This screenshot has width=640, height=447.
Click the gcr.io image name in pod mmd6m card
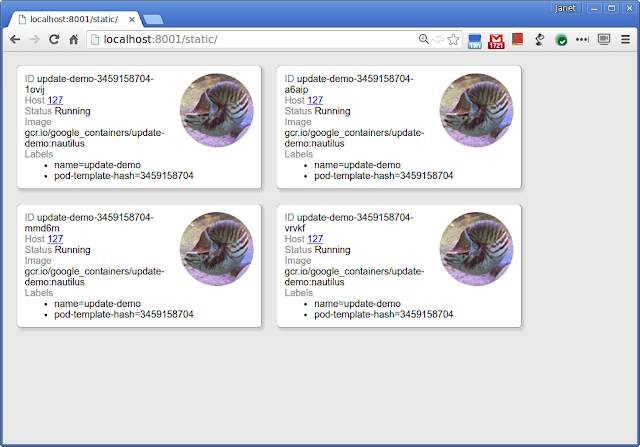94,276
